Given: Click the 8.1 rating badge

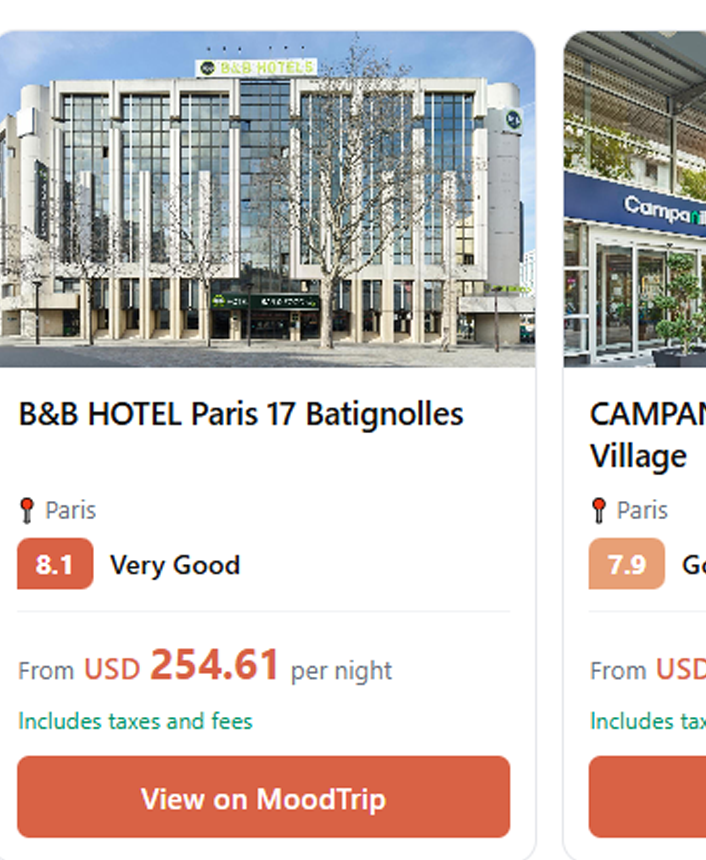Looking at the screenshot, I should [x=55, y=564].
